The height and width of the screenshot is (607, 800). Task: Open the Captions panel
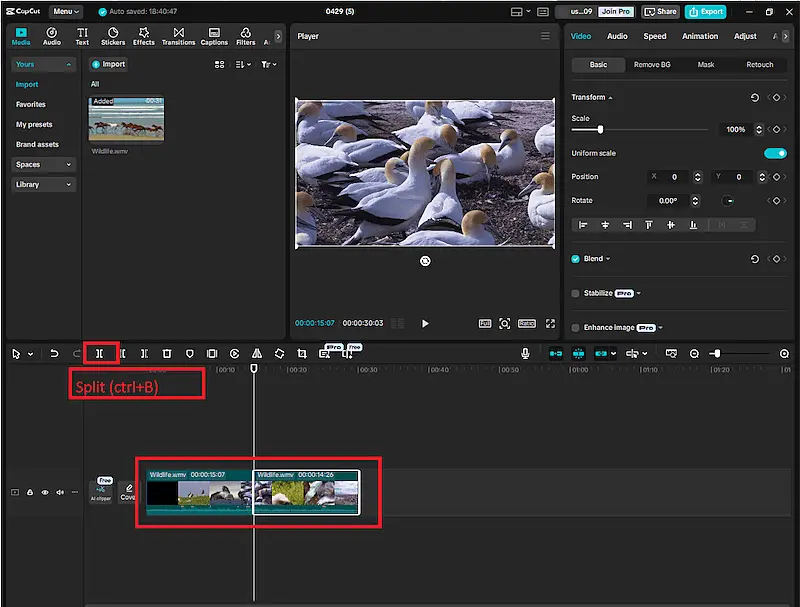pyautogui.click(x=214, y=36)
